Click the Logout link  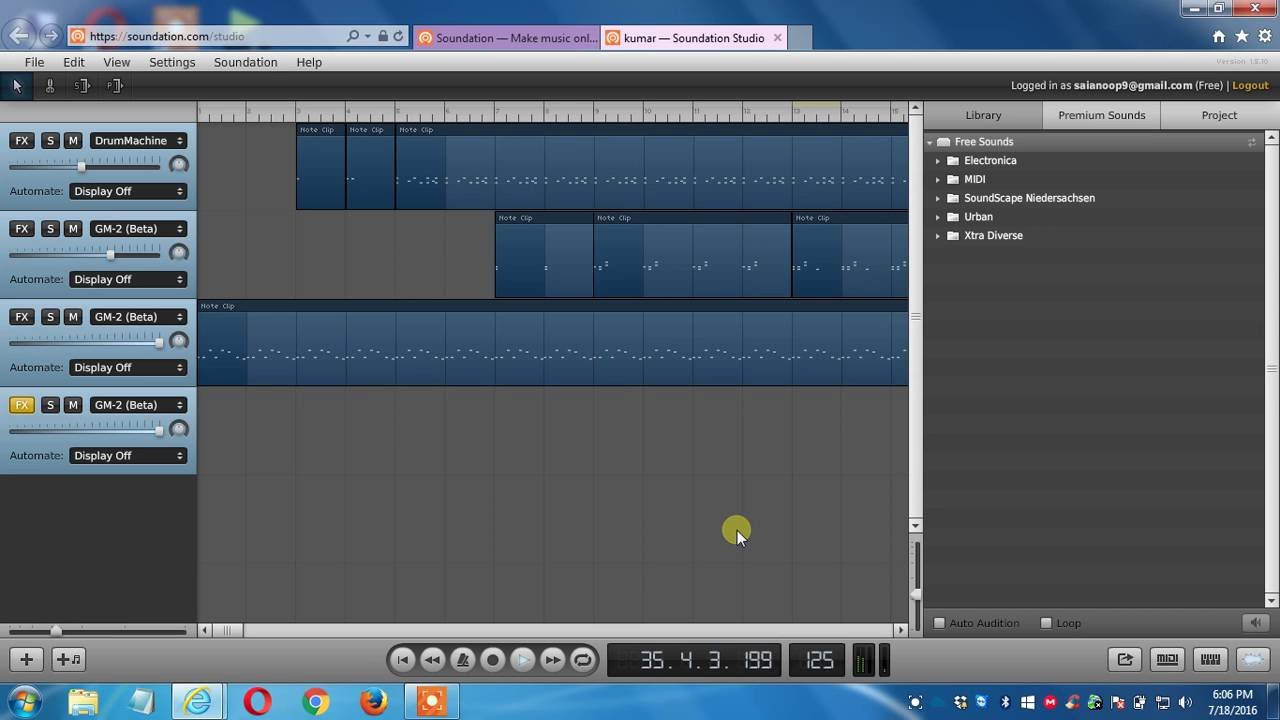[x=1250, y=86]
